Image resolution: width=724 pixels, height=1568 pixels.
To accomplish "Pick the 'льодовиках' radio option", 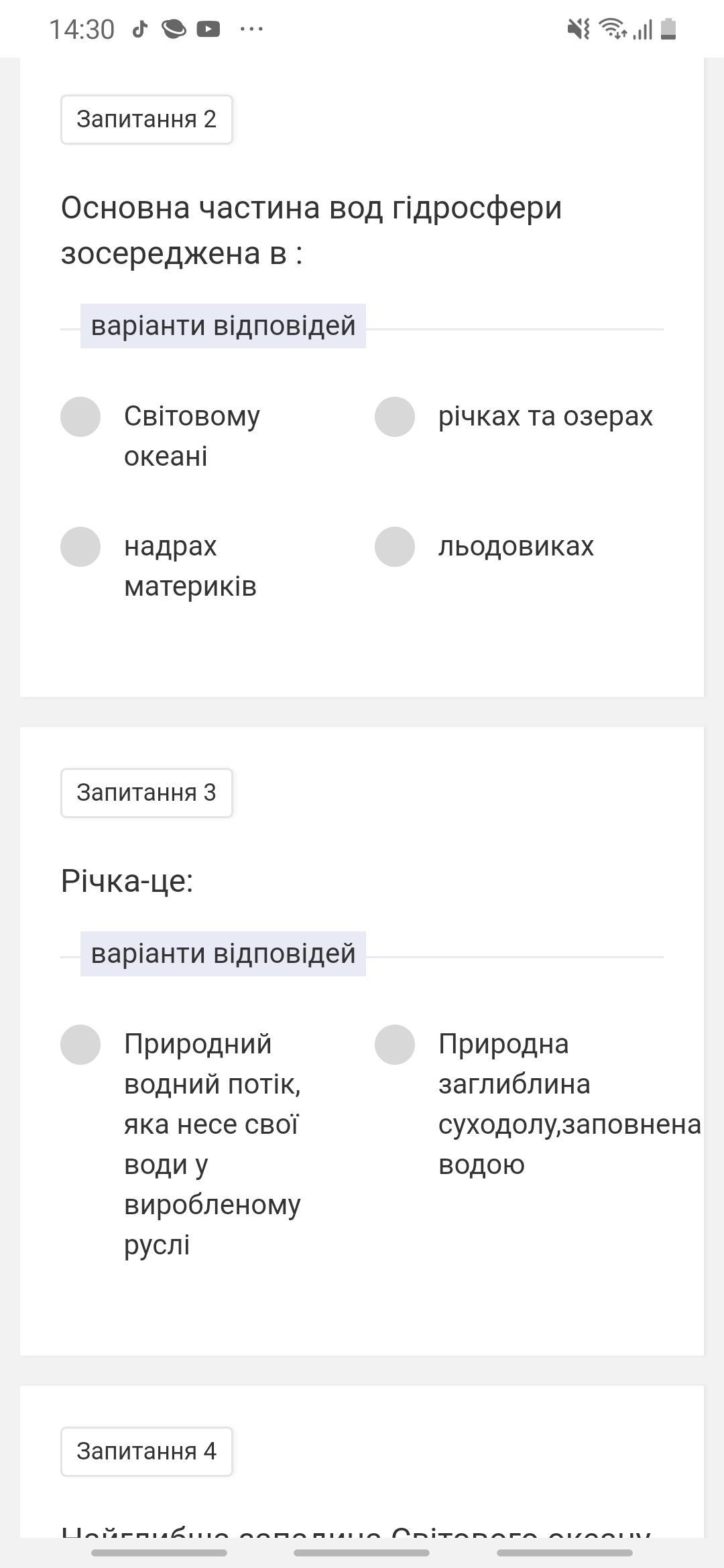I will pos(395,547).
